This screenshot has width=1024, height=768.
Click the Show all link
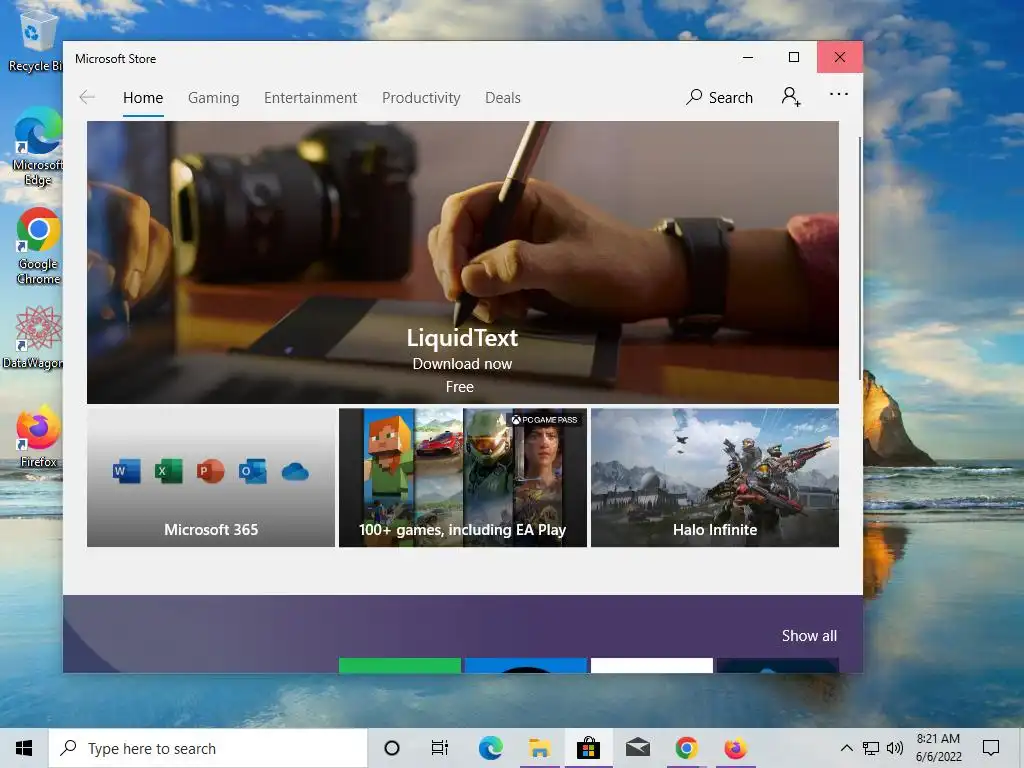coord(809,636)
